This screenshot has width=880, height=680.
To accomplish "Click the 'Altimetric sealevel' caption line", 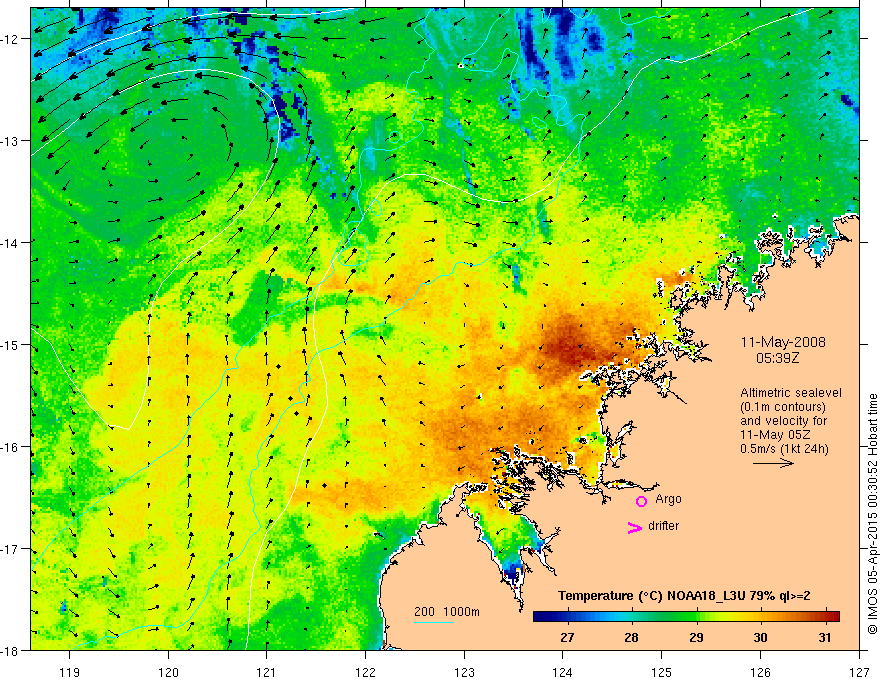I will click(x=791, y=393).
